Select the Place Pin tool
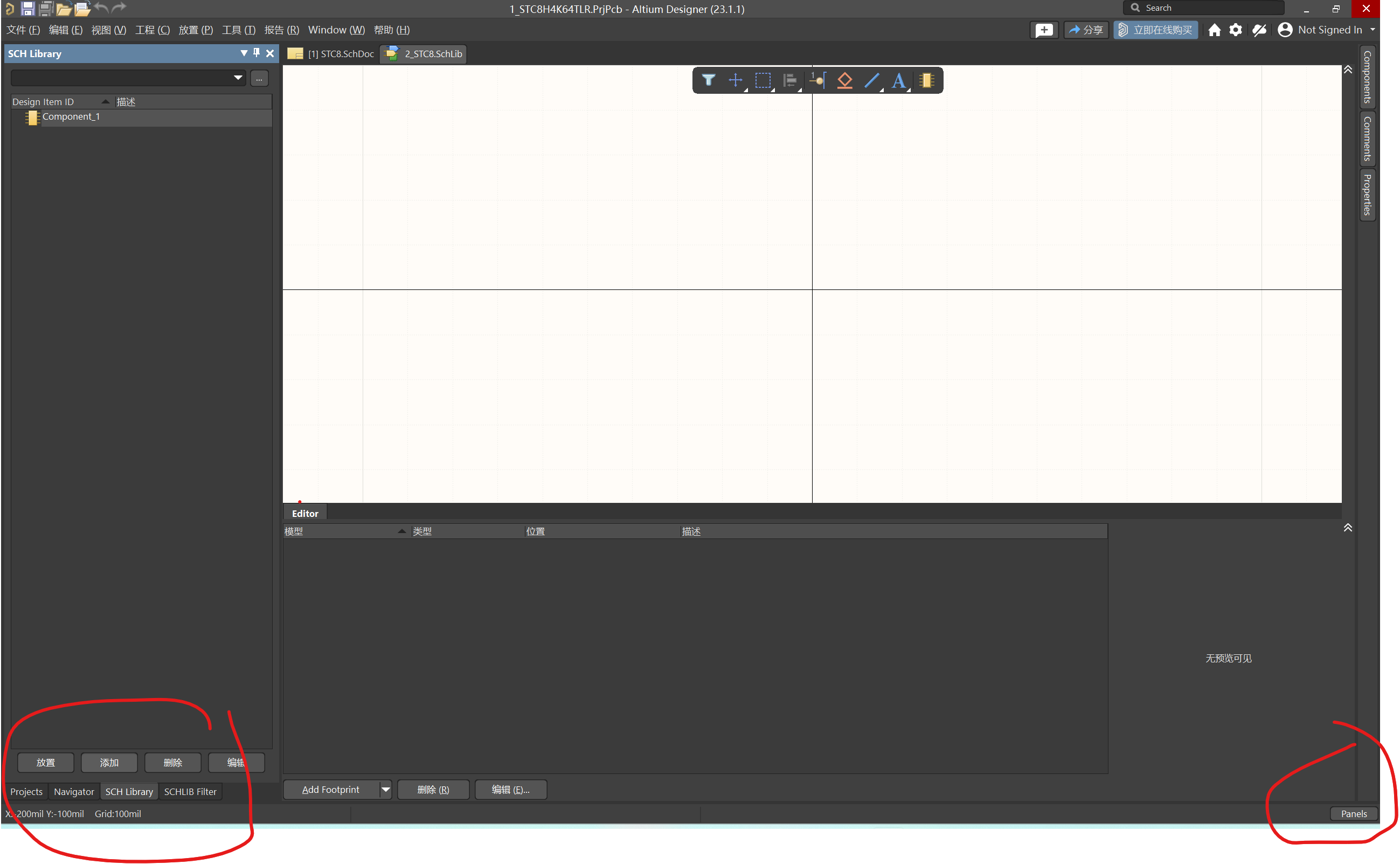Viewport: 1400px width, 864px height. click(817, 80)
